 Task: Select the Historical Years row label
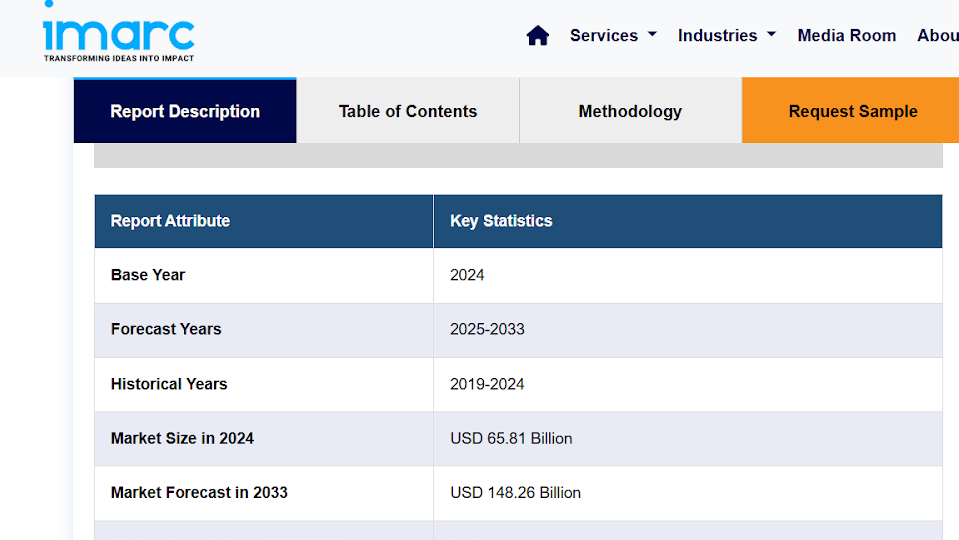coord(169,384)
